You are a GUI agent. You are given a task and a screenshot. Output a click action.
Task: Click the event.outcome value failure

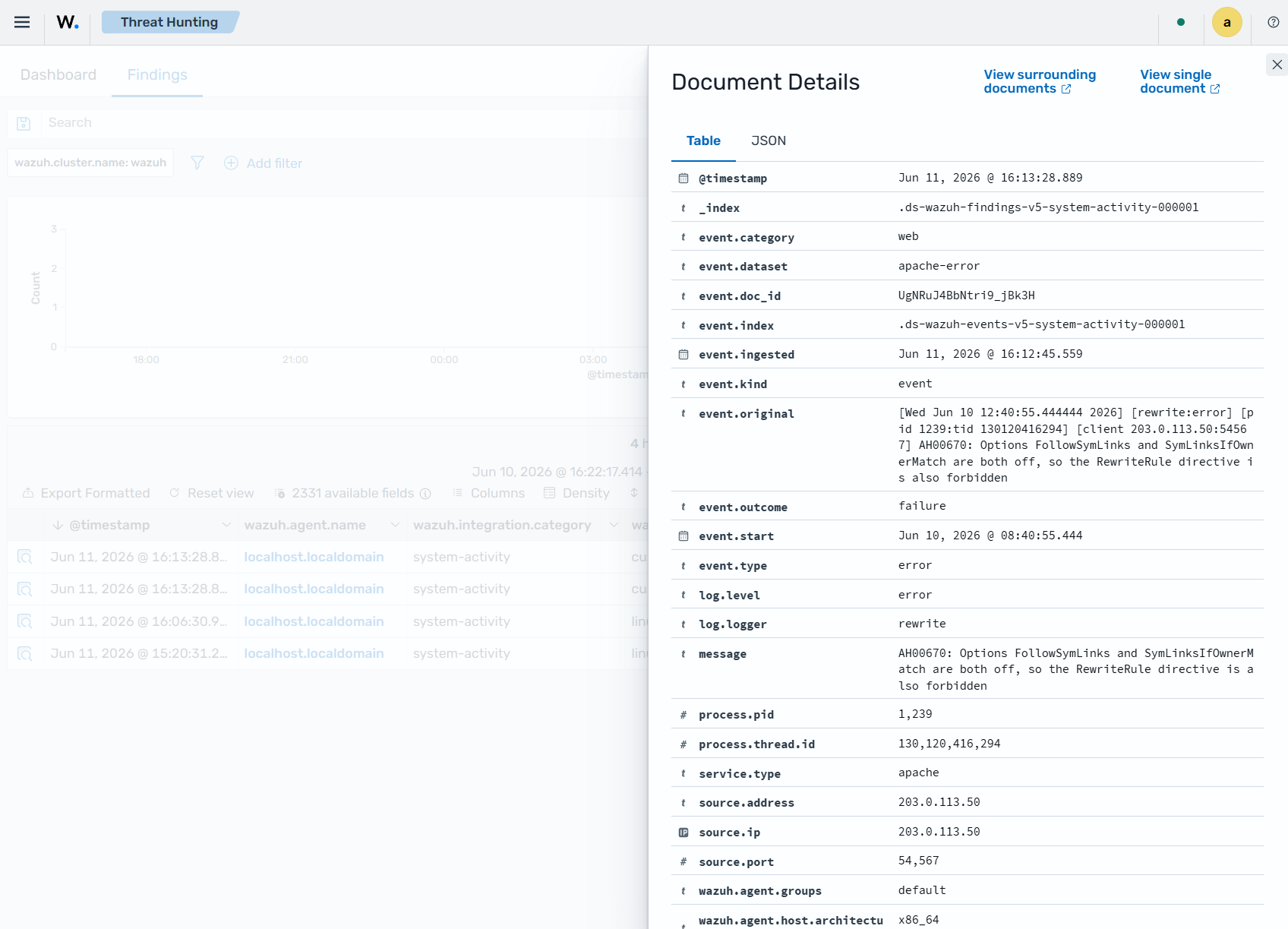pos(922,506)
